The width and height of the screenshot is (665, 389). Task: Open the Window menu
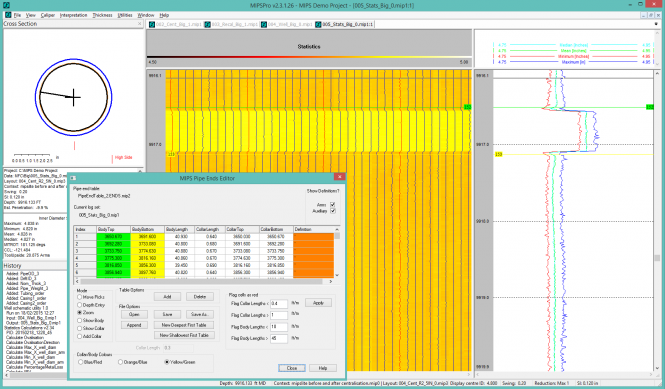(145, 15)
